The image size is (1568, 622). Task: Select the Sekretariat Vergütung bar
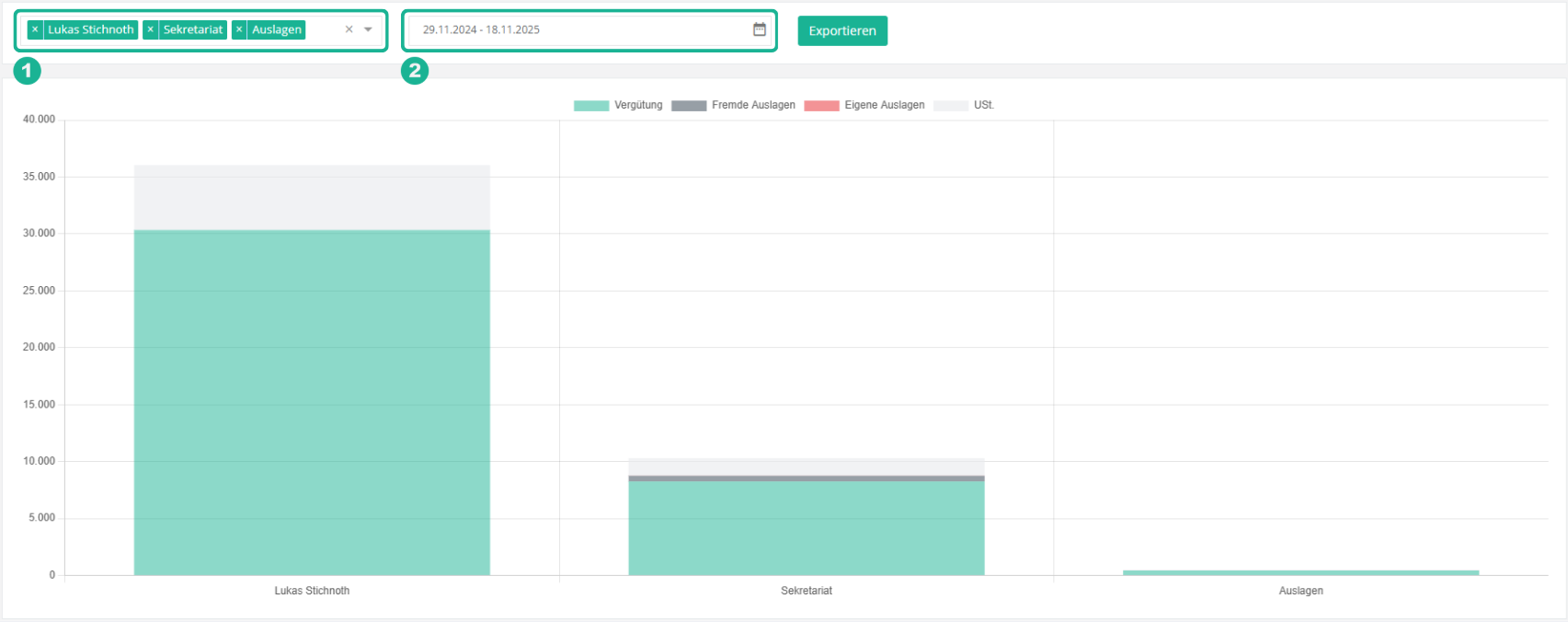(x=807, y=529)
